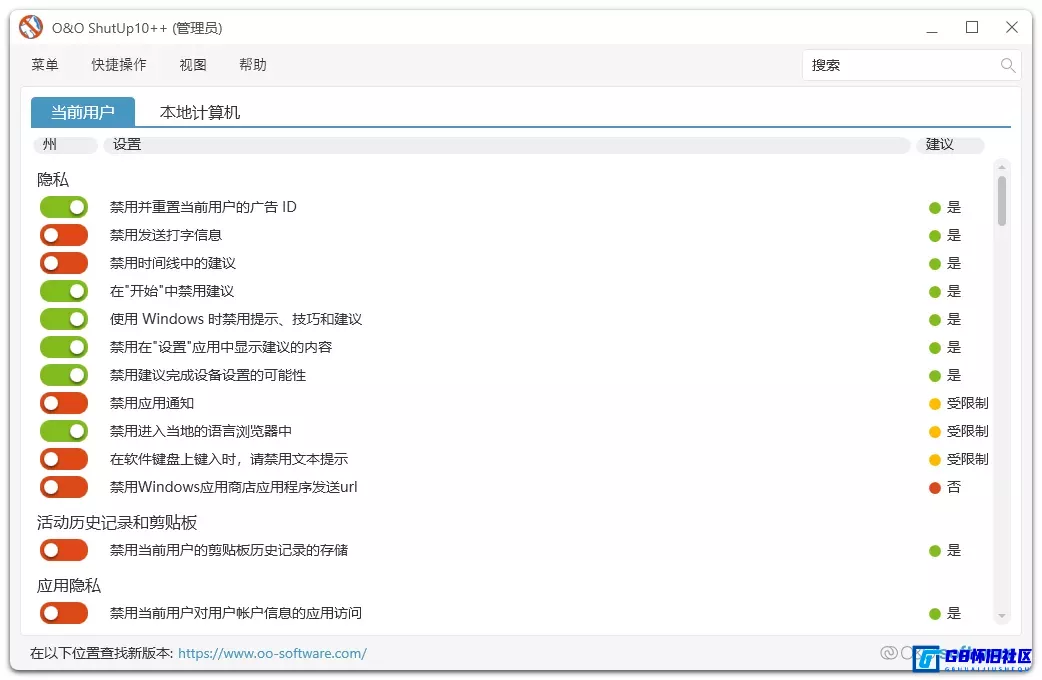
Task: Enable the 禁用发送打字信息 toggle
Action: pos(64,235)
